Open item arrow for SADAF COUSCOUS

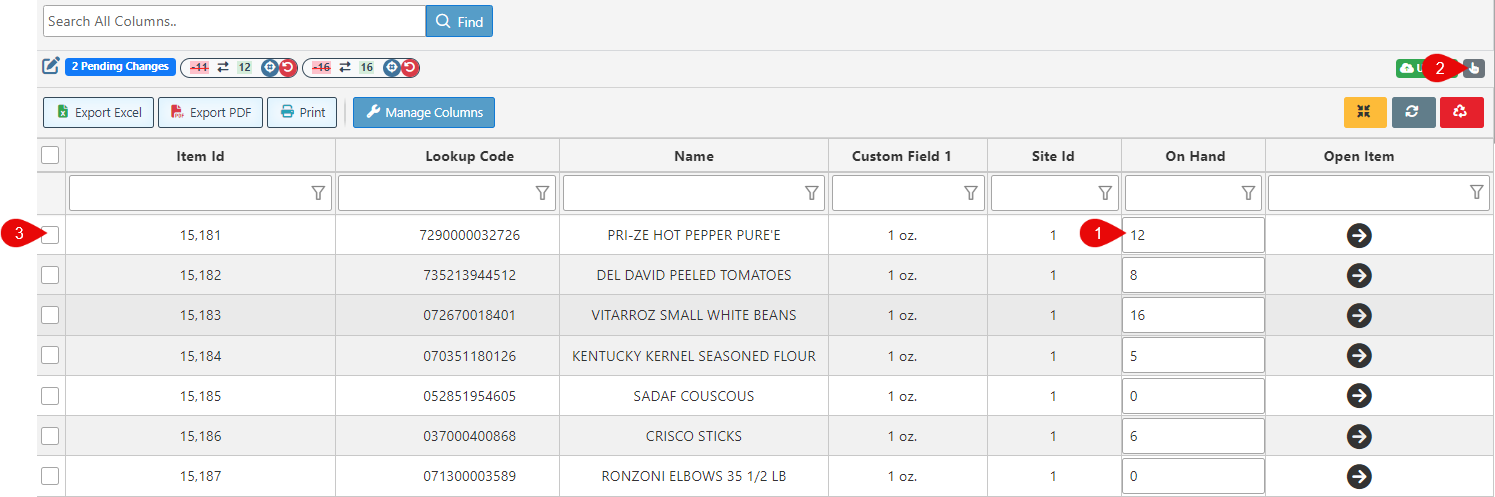(x=1358, y=396)
